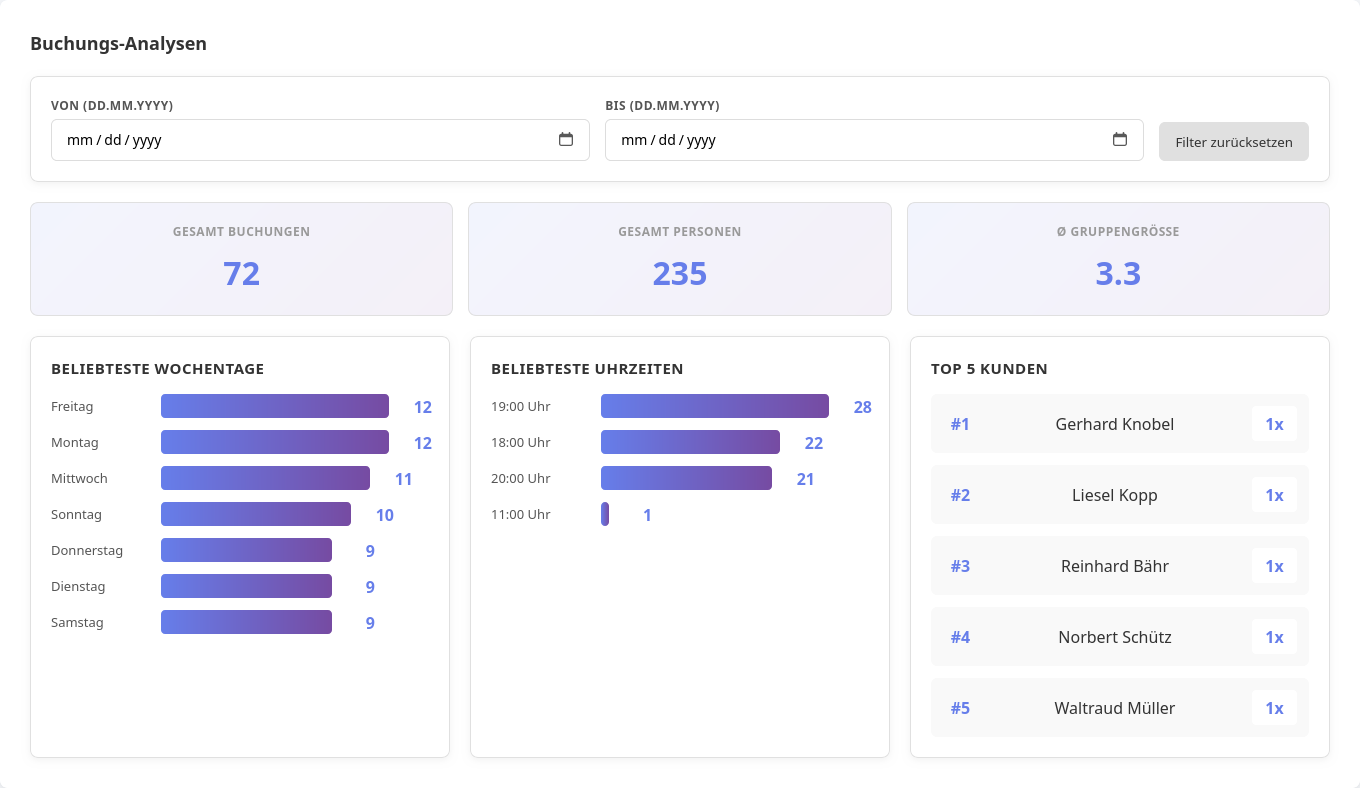Select the Gesamt Personen statistic card
This screenshot has width=1360, height=788.
point(679,258)
